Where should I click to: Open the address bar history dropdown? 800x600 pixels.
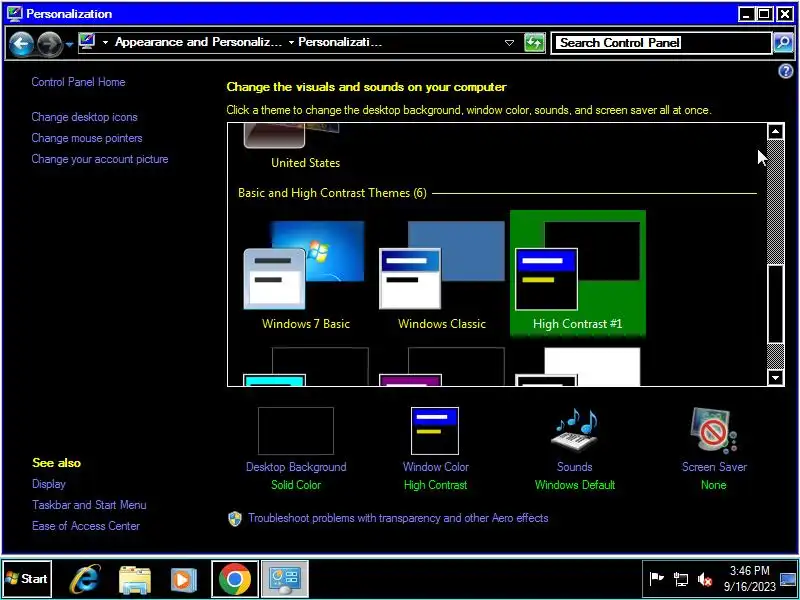click(509, 43)
